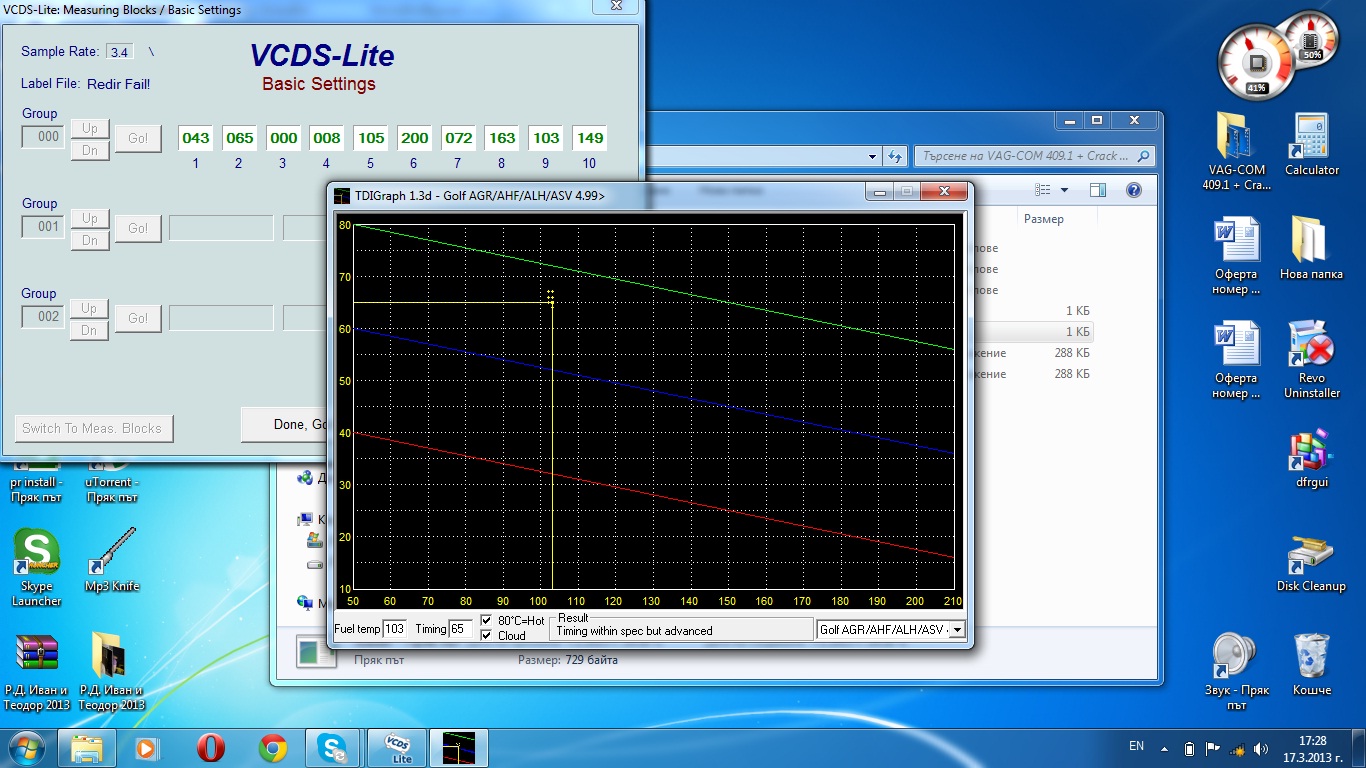Click the Timing value input field
This screenshot has height=768, width=1366.
coord(461,629)
